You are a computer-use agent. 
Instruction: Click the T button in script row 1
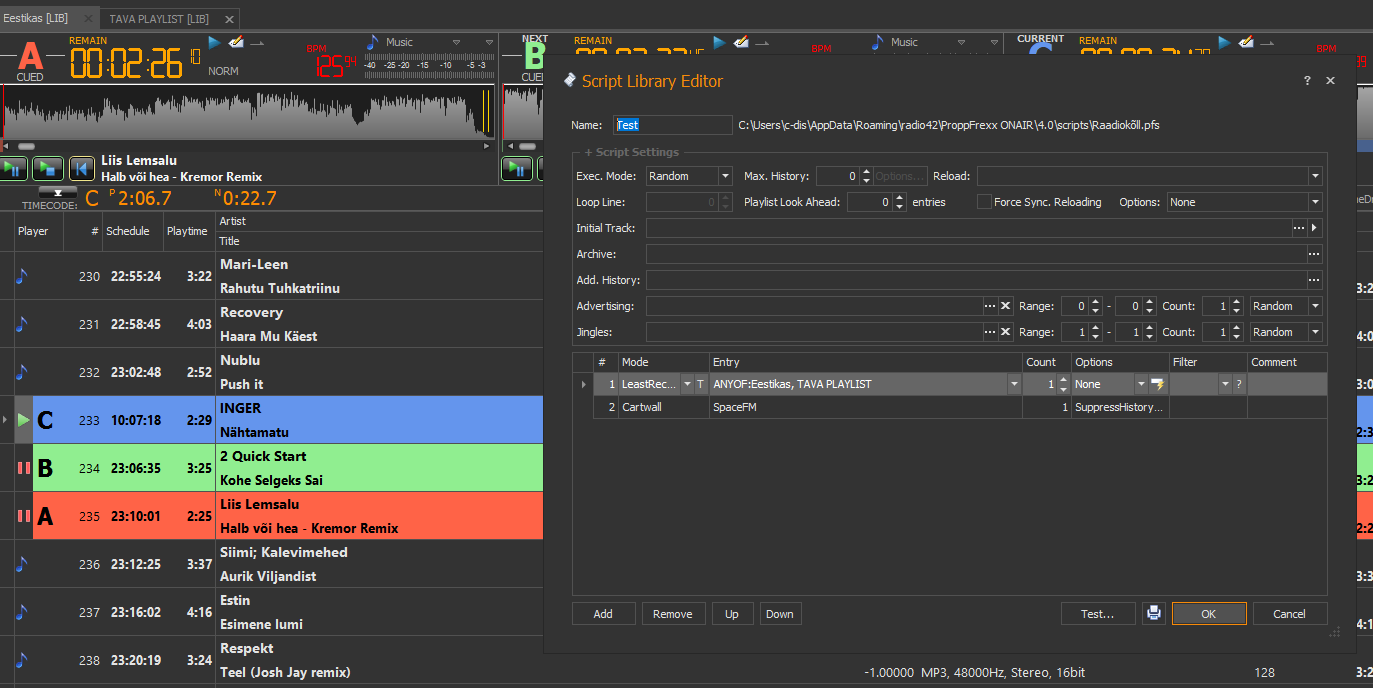pos(701,384)
